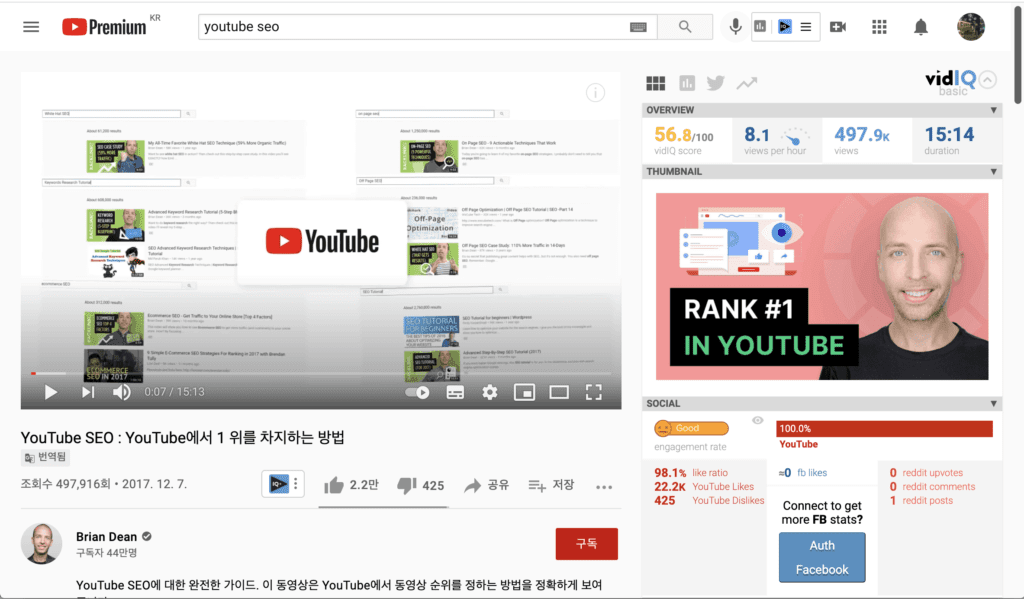
Task: Open vidIQ badge three-dot menu
Action: 296,484
